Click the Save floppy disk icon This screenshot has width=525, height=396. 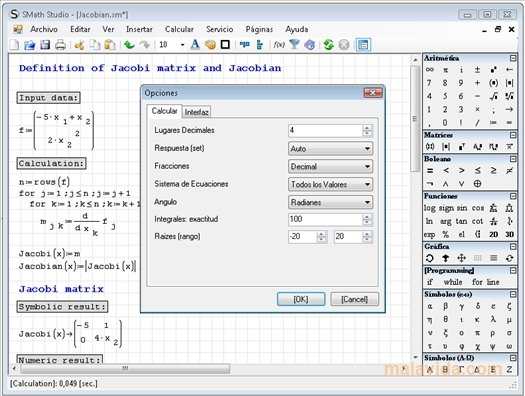point(45,45)
